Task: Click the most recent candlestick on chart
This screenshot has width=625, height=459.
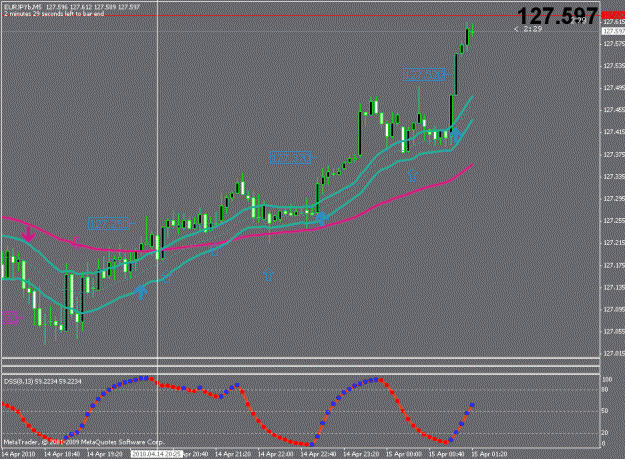Action: (x=472, y=31)
